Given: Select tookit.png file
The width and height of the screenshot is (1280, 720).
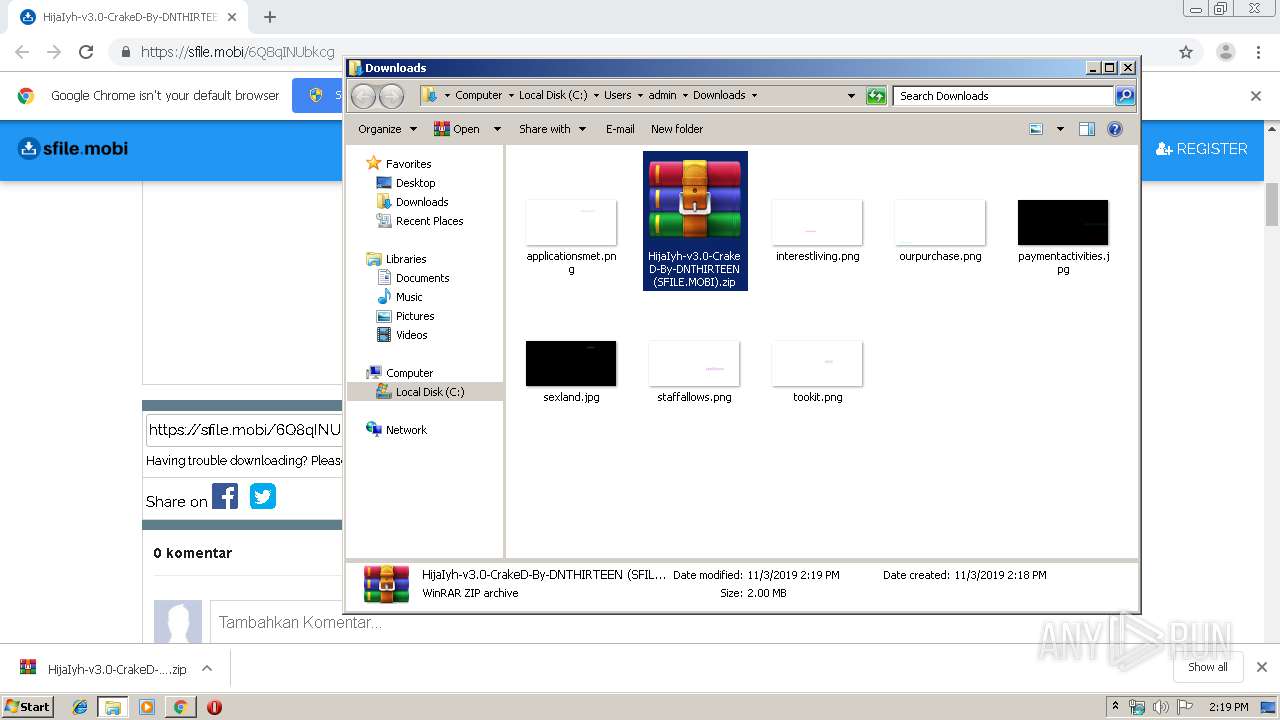Looking at the screenshot, I should tap(817, 372).
